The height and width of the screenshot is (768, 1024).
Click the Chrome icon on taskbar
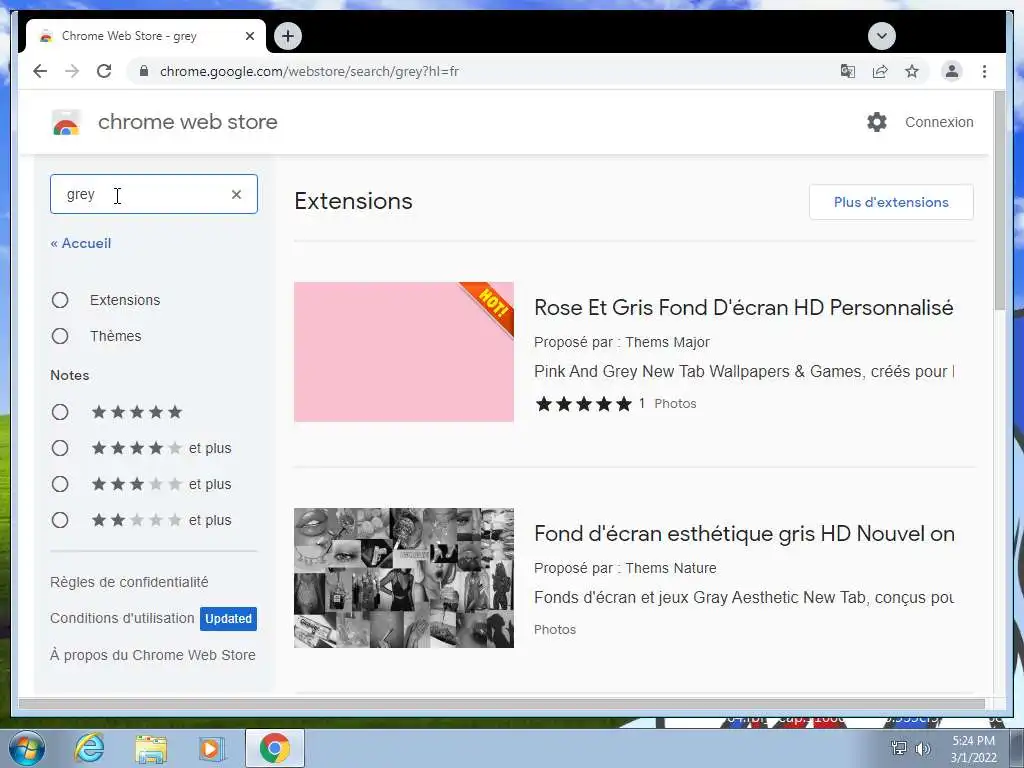(274, 748)
